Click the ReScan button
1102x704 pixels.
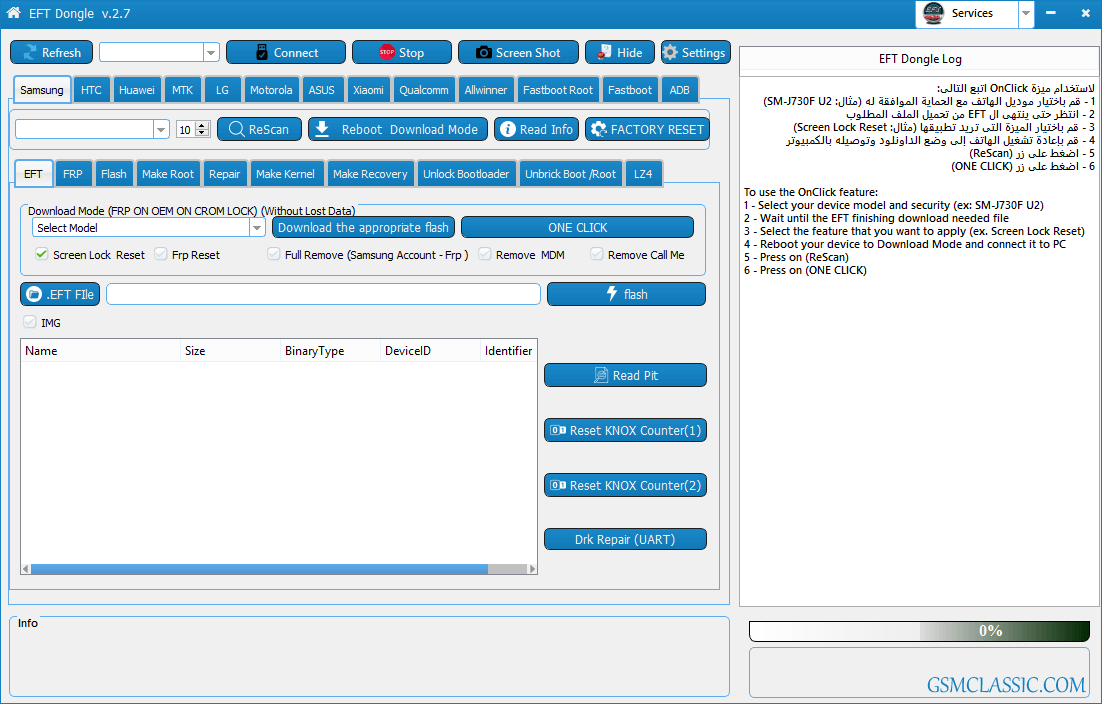[x=259, y=129]
